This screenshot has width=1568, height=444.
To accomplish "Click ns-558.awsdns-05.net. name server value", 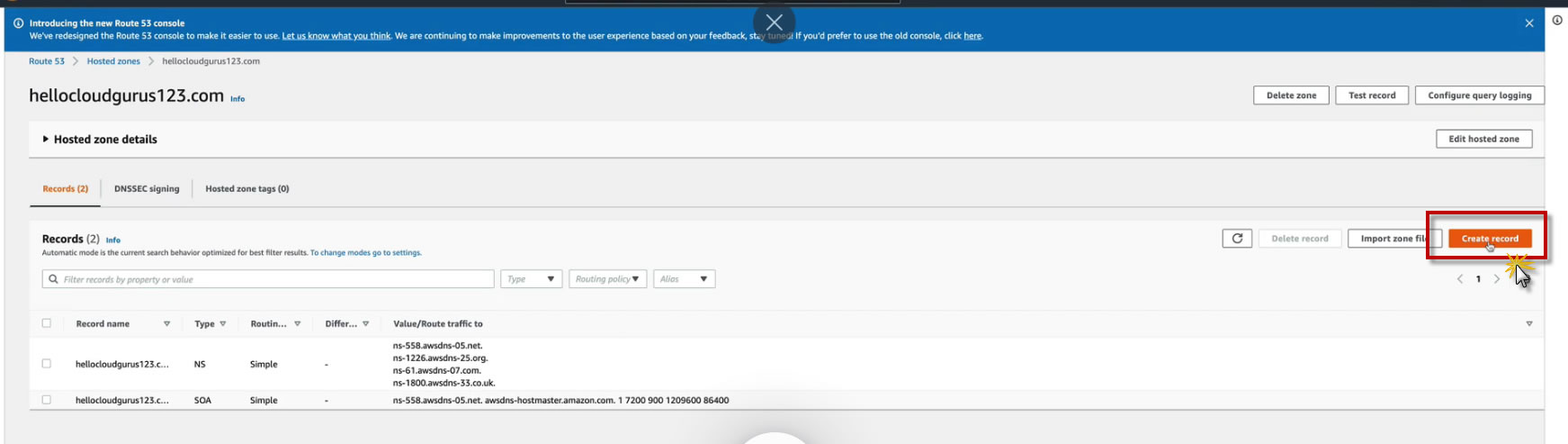I will click(x=438, y=346).
